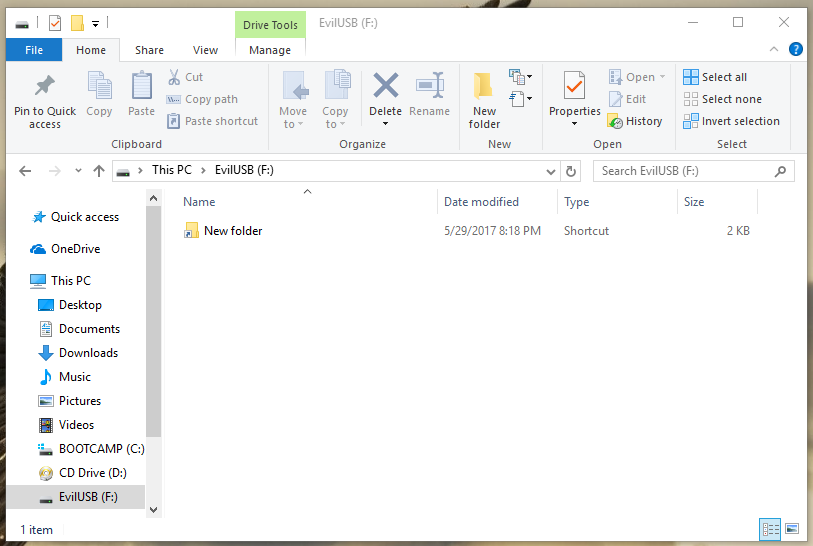Screen dimensions: 813x546
Task: Click Select none
Action: click(x=722, y=99)
